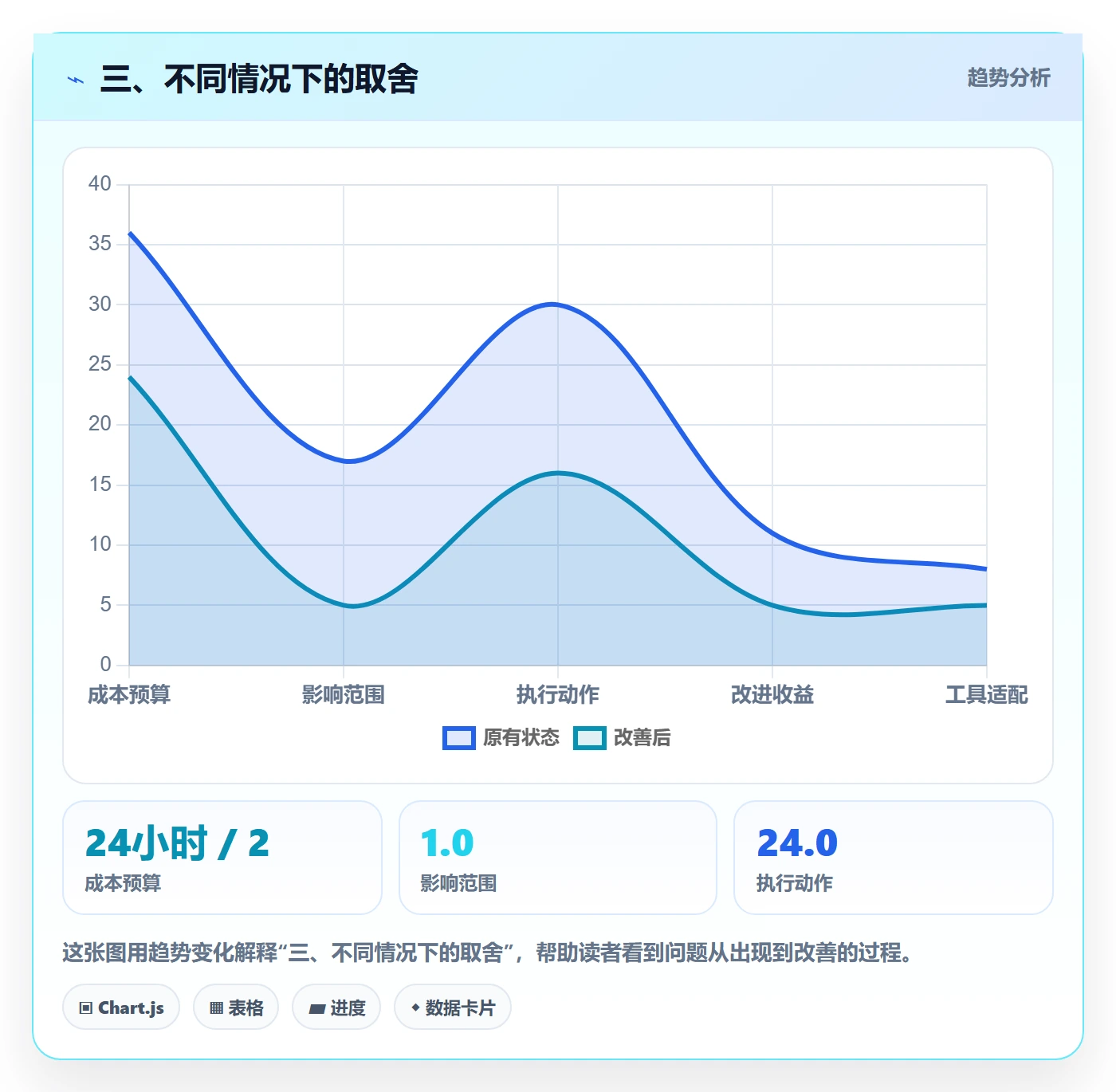Screen dimensions: 1116x1092
Task: Click the 趋势分析 label in the header
Action: tap(1008, 78)
